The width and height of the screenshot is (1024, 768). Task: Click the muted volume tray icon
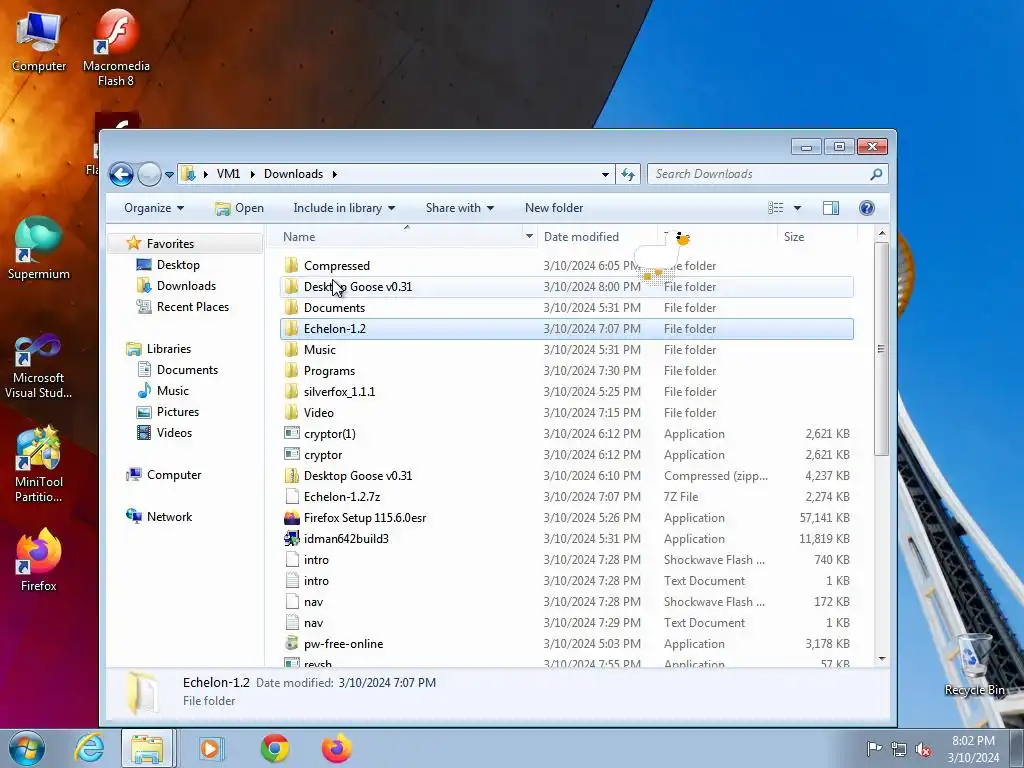point(923,749)
